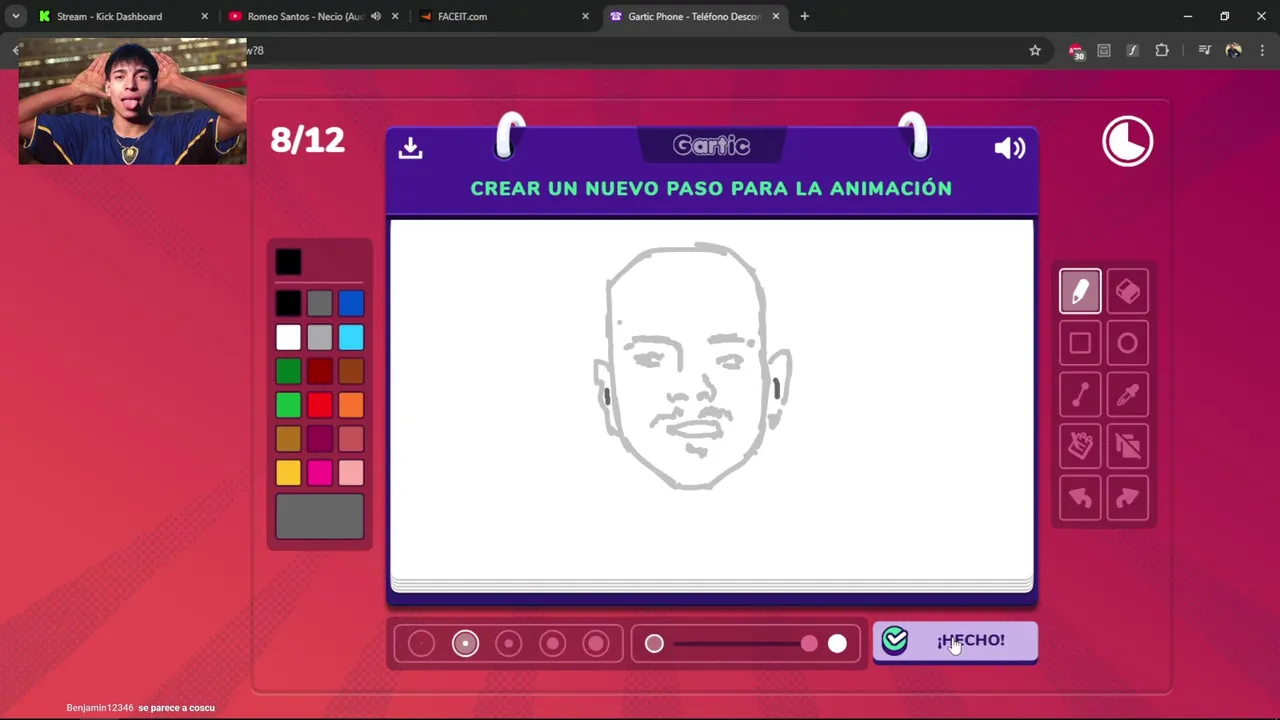This screenshot has width=1280, height=720.
Task: Pick the black color in the palette grid
Action: pyautogui.click(x=288, y=303)
